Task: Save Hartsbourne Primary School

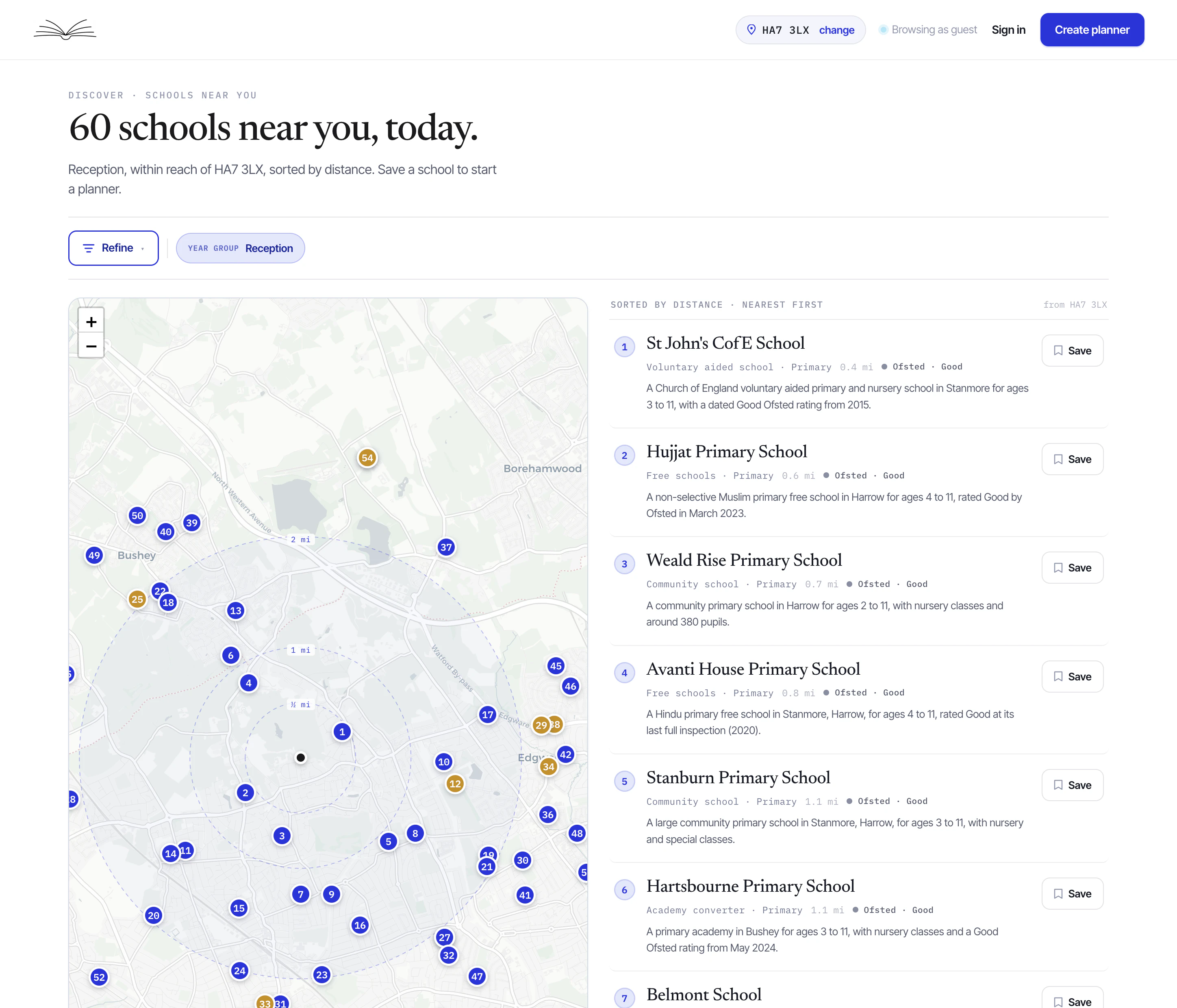Action: pos(1073,894)
